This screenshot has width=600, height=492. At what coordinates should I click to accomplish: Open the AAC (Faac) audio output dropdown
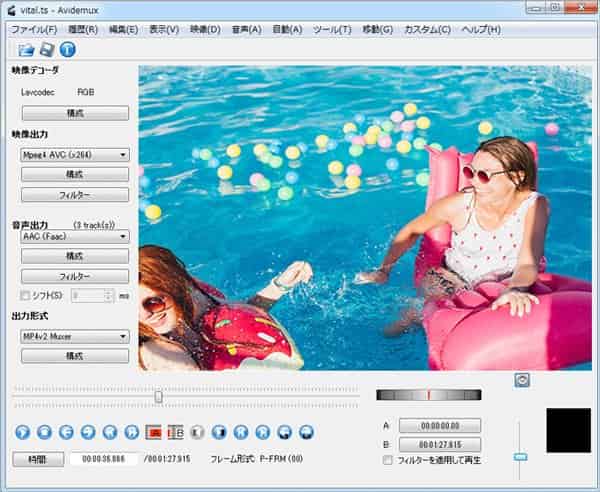click(75, 236)
